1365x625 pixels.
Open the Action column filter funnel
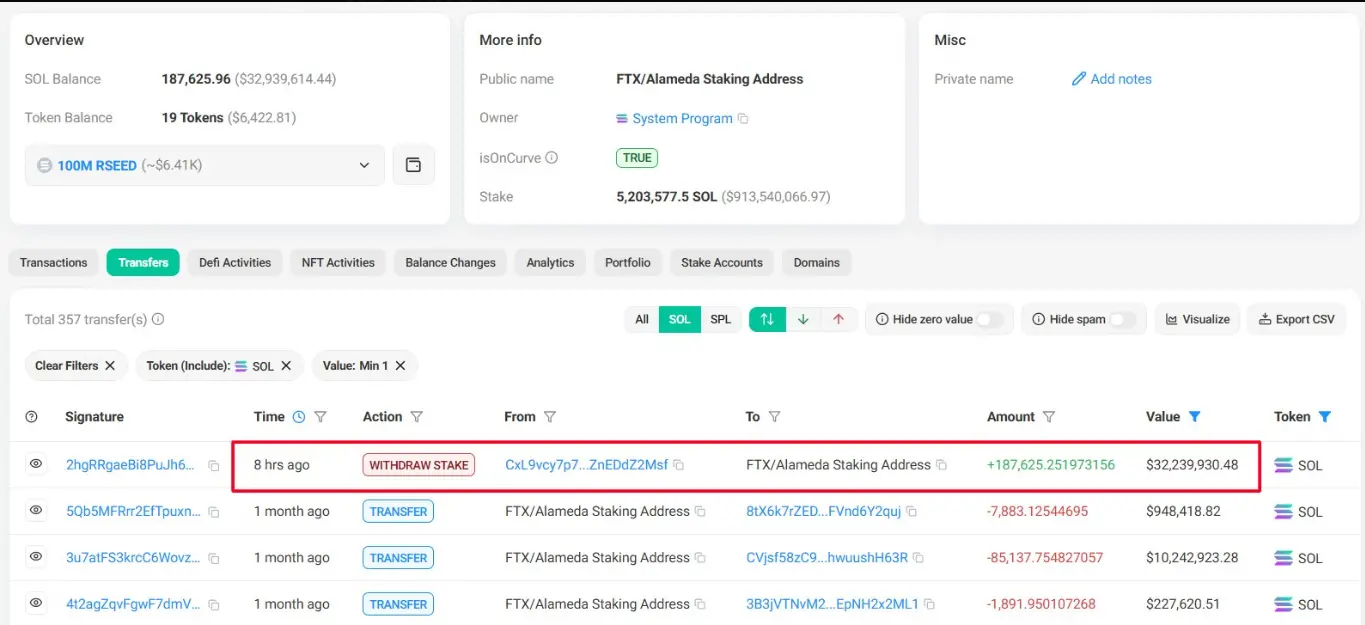click(x=417, y=417)
